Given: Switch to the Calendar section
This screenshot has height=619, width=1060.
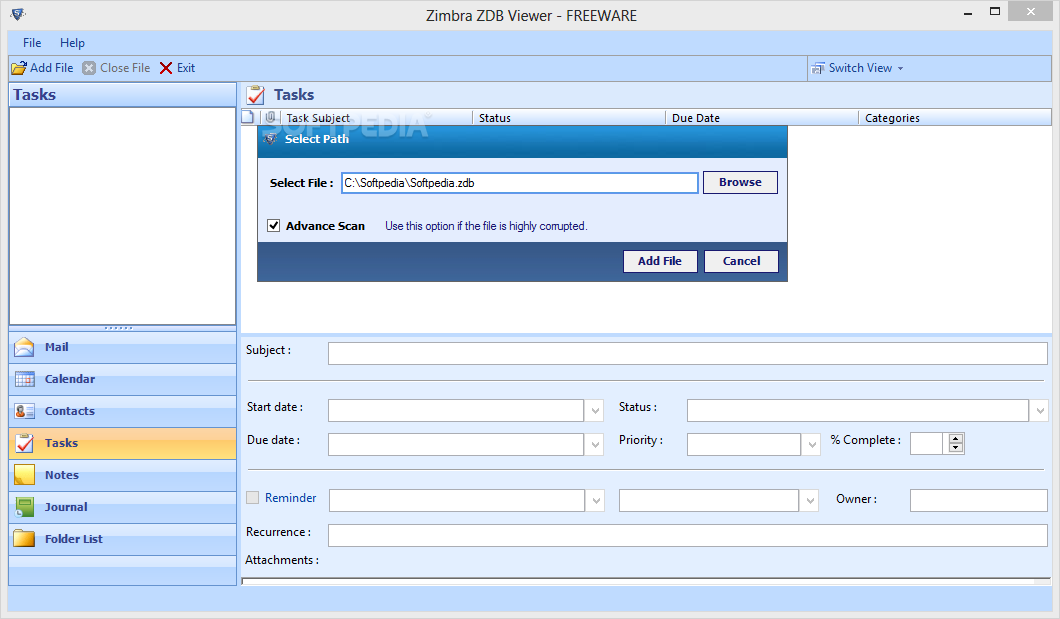Looking at the screenshot, I should coord(122,379).
